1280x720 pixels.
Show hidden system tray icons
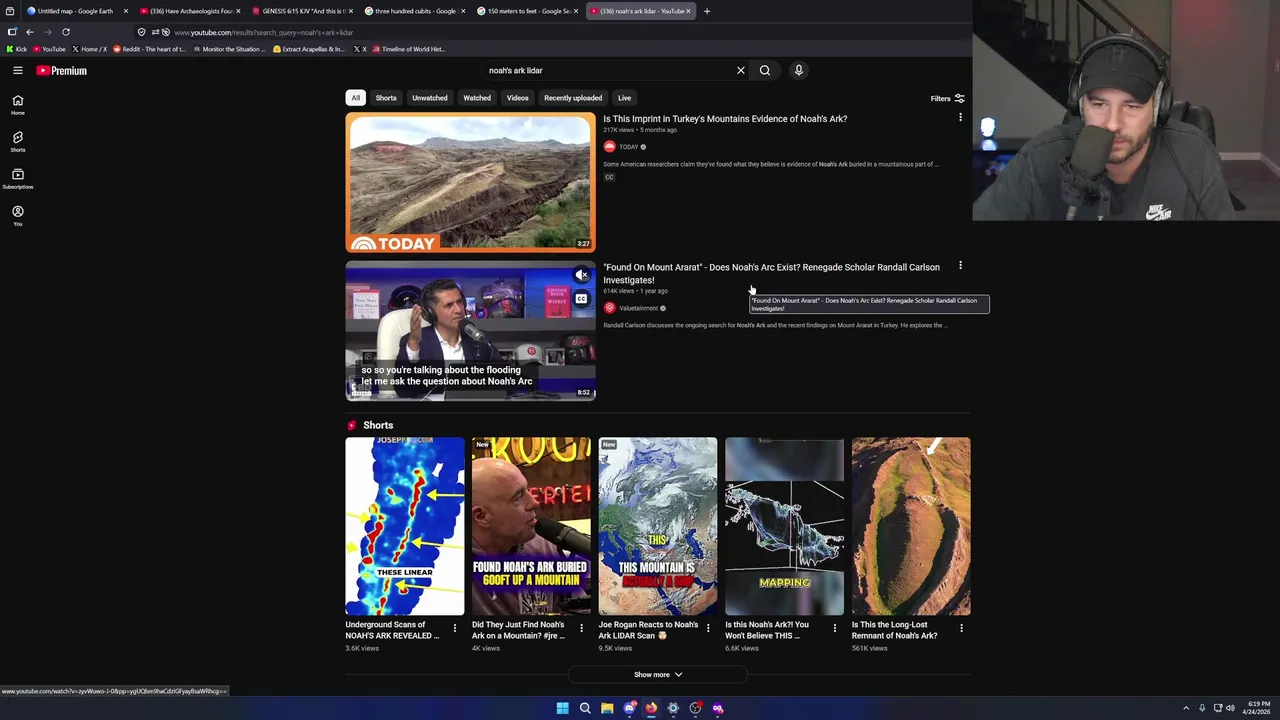point(1186,708)
